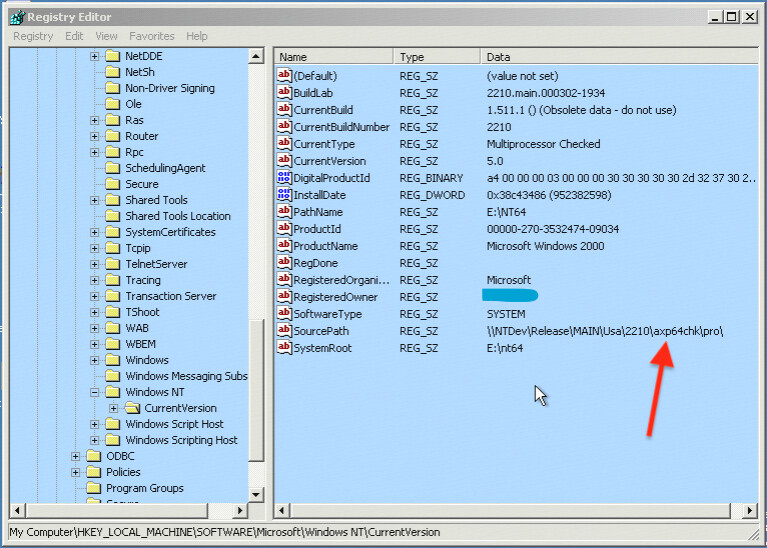767x548 pixels.
Task: Select the Policies key in tree
Action: (x=123, y=472)
